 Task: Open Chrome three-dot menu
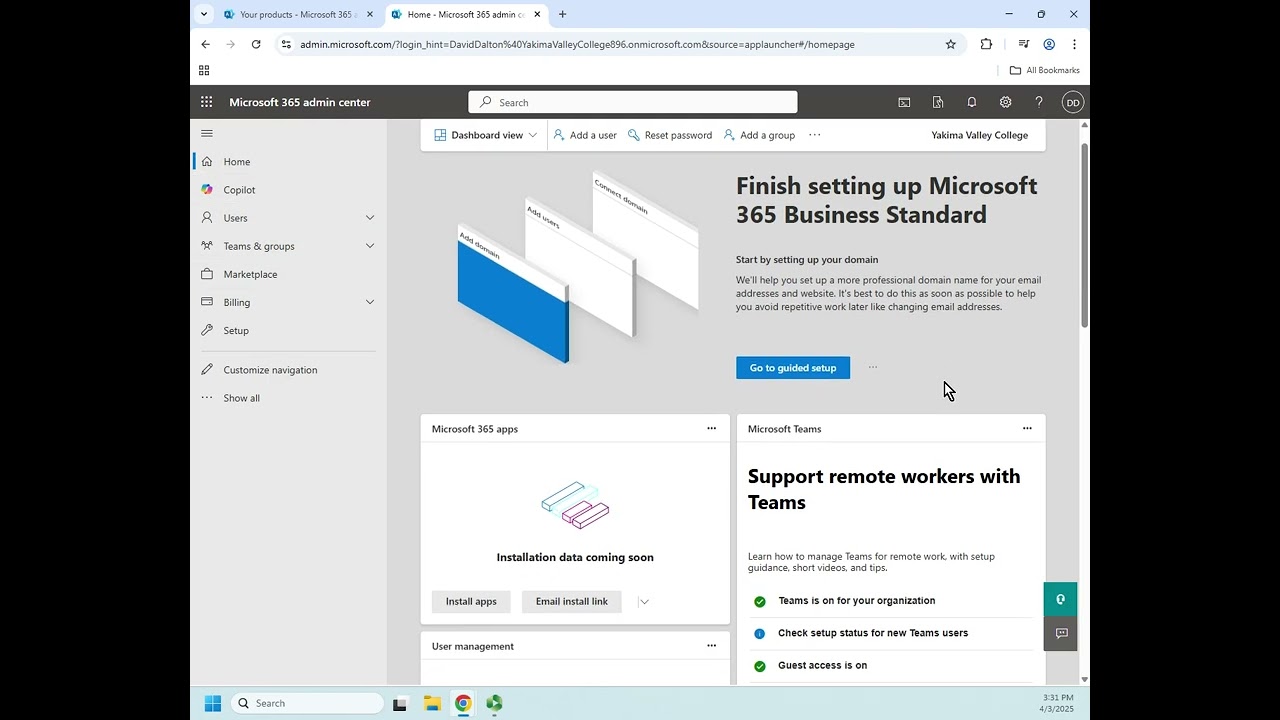point(1074,44)
